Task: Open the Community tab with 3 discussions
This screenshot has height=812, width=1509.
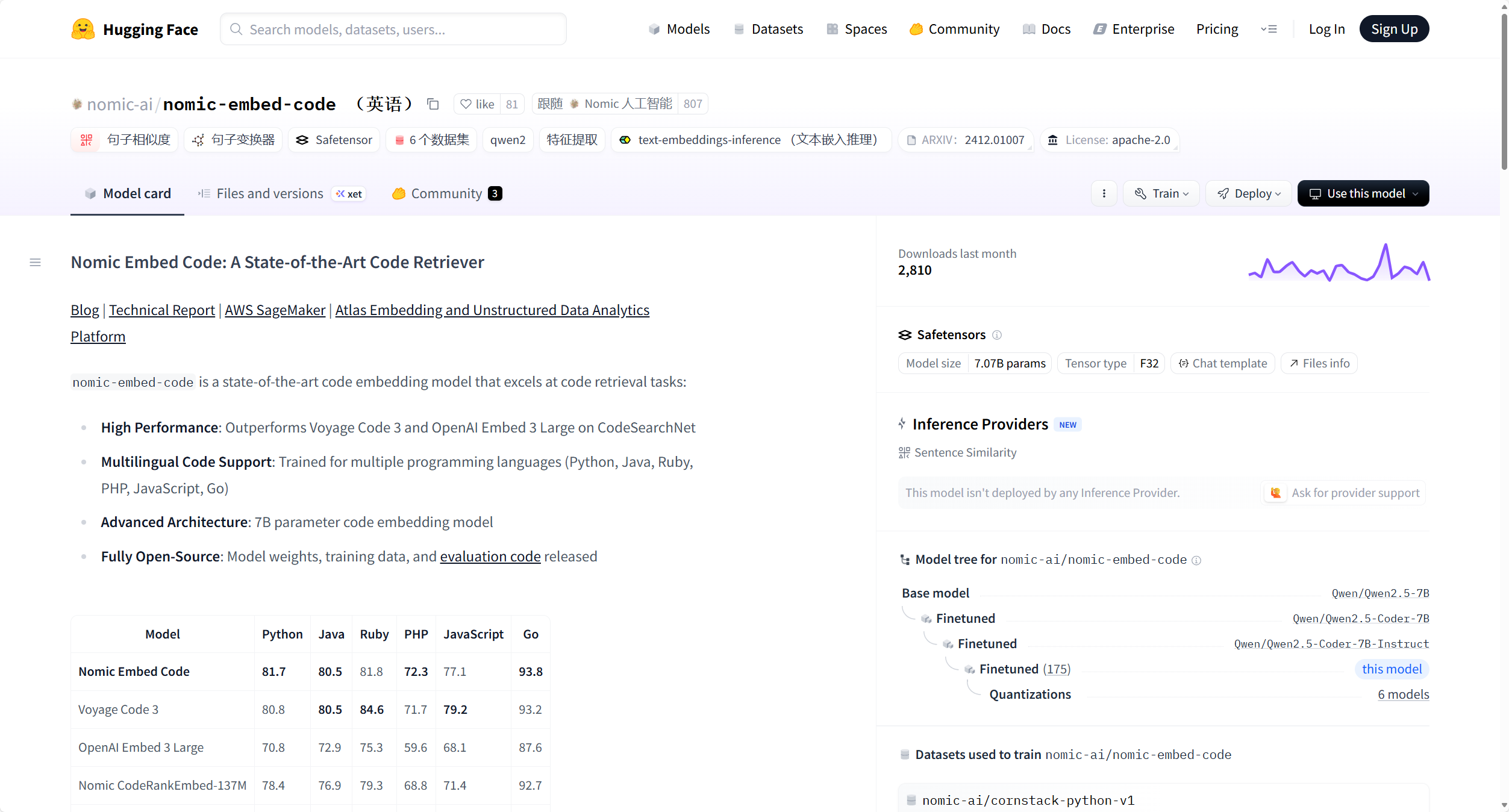Action: (x=447, y=194)
